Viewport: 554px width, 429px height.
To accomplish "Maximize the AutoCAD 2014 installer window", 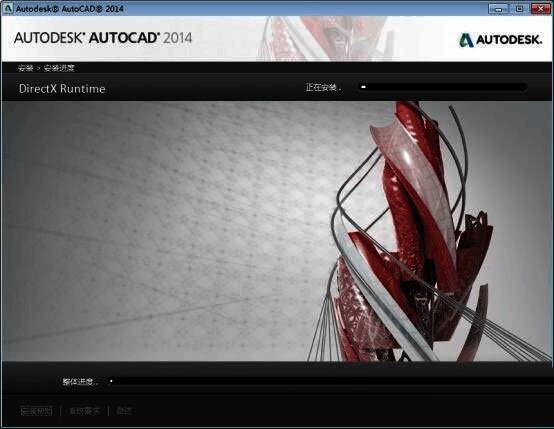I will [x=519, y=8].
